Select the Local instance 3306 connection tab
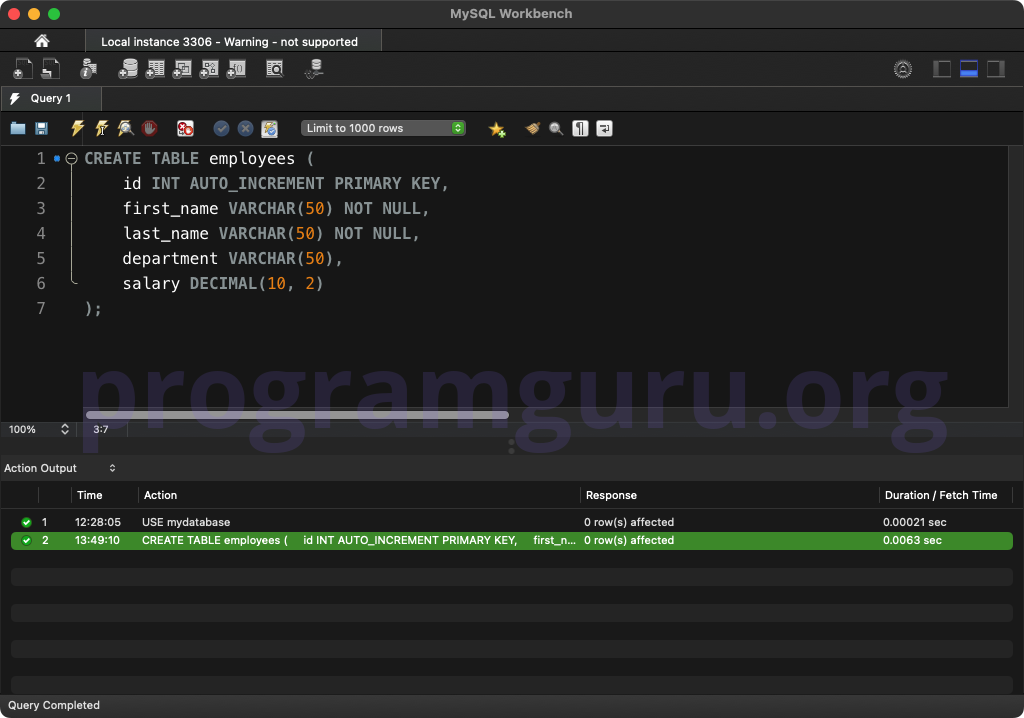 tap(233, 41)
